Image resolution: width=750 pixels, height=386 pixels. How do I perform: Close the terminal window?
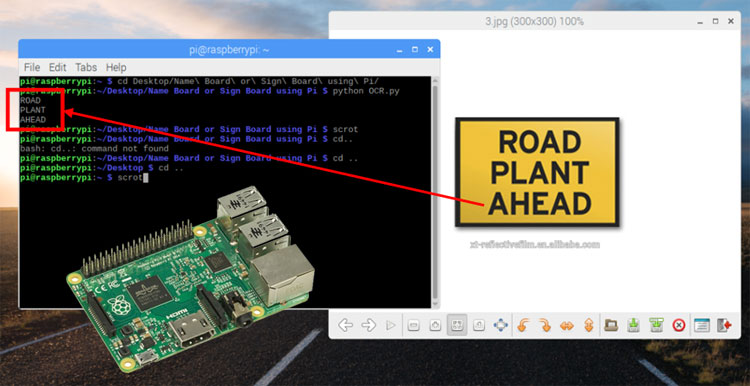(430, 49)
